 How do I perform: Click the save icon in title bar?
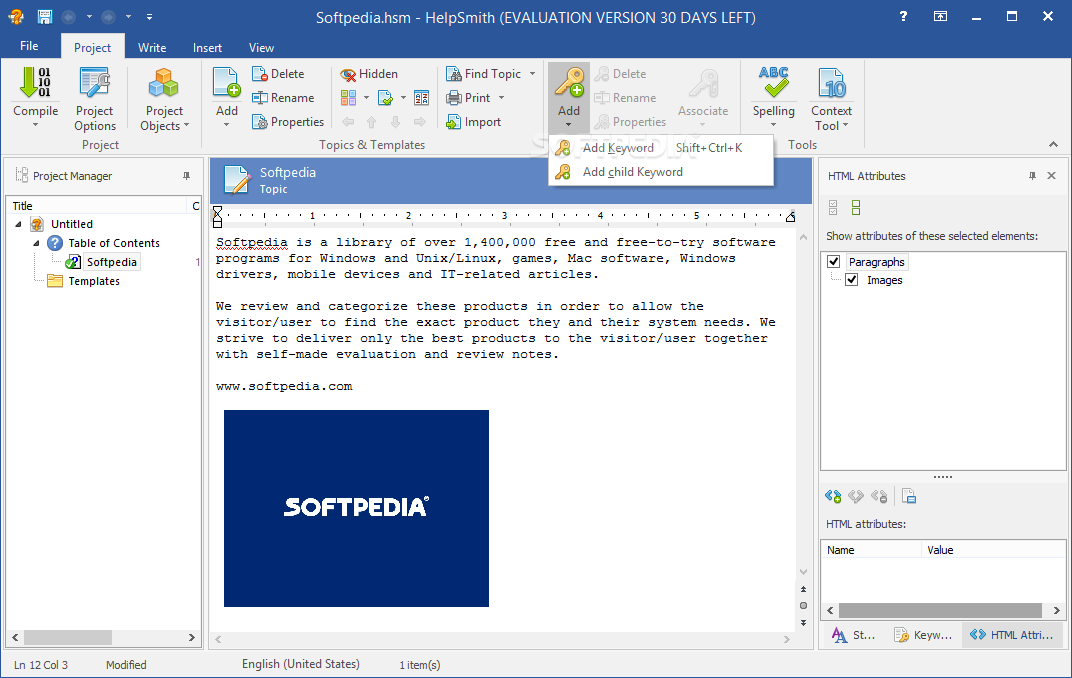(44, 16)
